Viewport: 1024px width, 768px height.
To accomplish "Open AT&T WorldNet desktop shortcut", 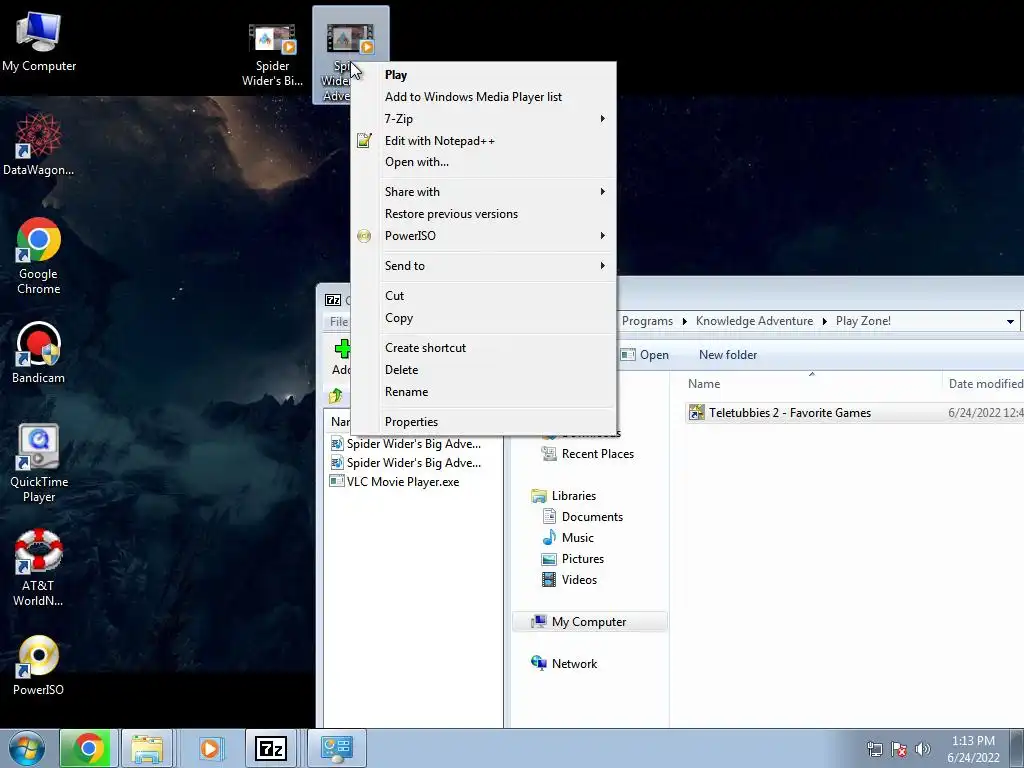I will point(39,568).
